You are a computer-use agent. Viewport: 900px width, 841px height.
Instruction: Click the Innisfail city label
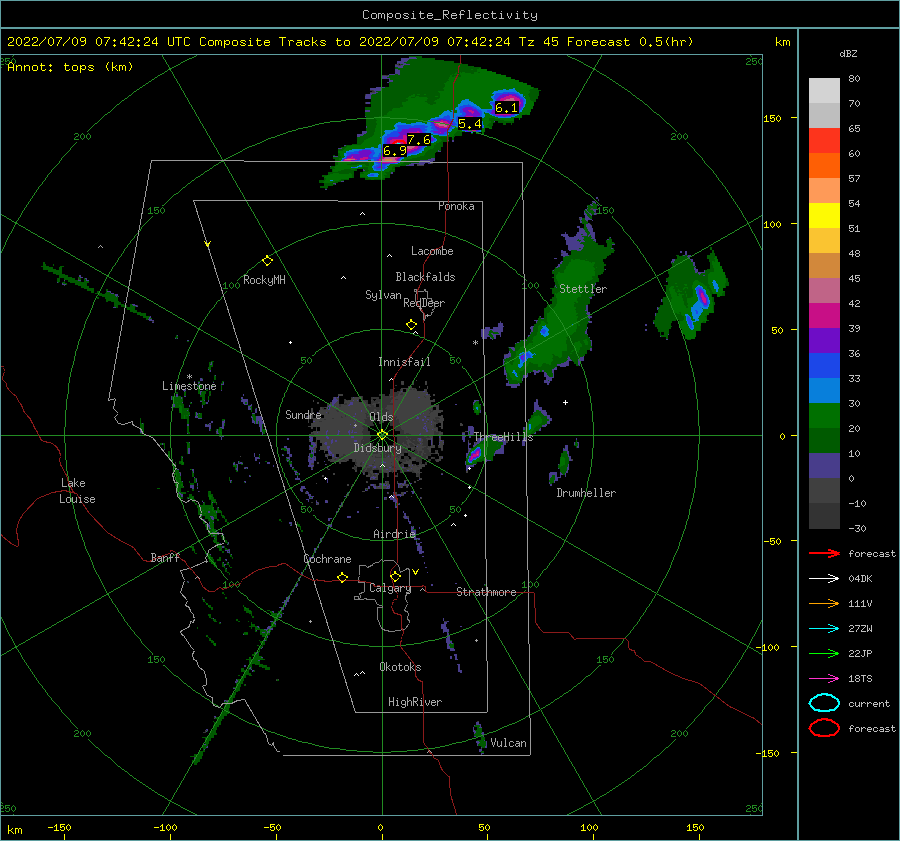[404, 362]
